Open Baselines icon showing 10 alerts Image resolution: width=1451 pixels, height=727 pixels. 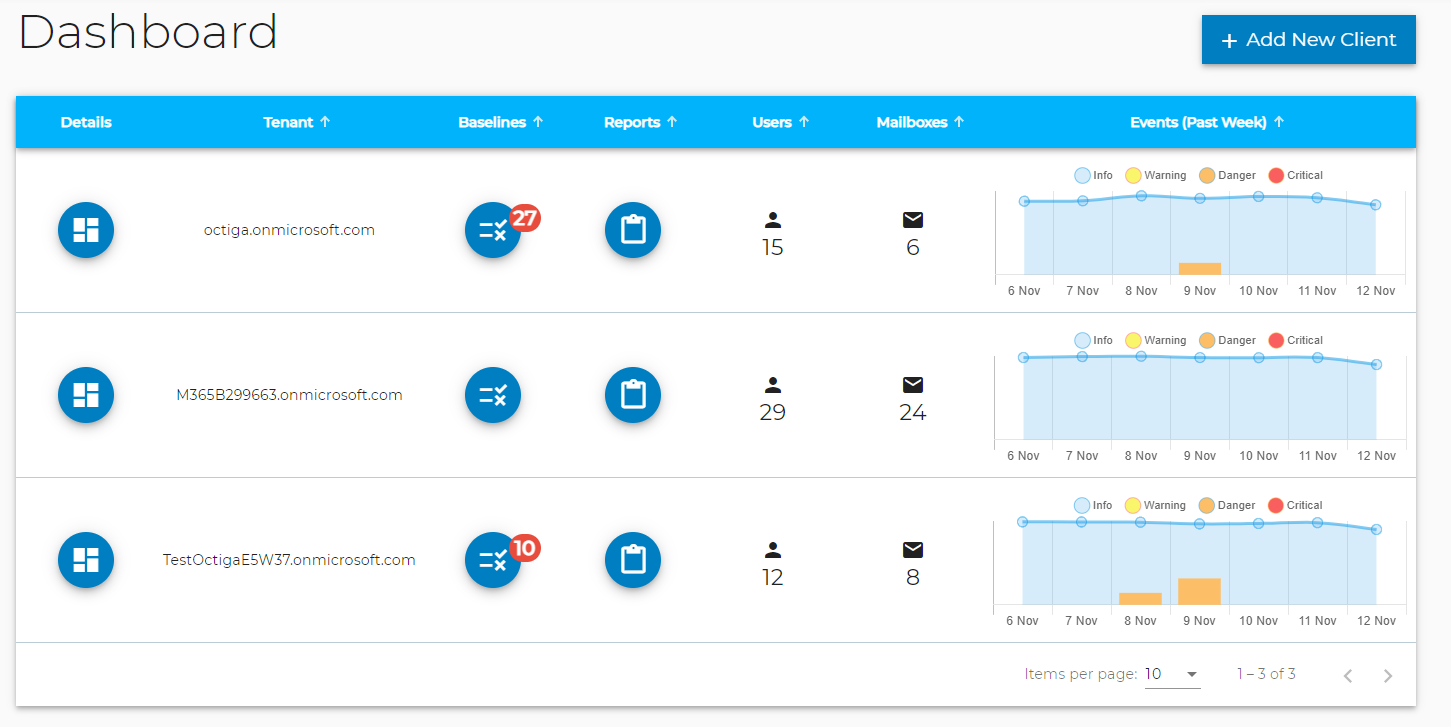pos(493,560)
